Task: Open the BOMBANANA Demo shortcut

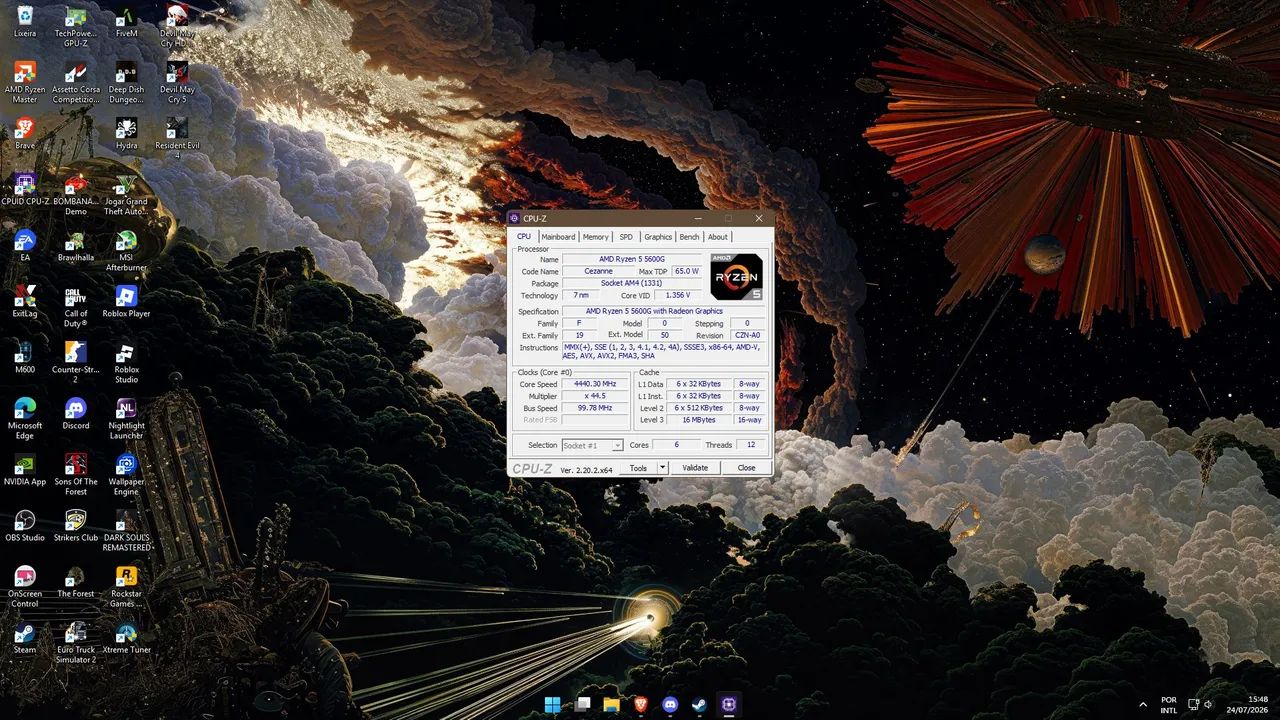Action: 76,195
